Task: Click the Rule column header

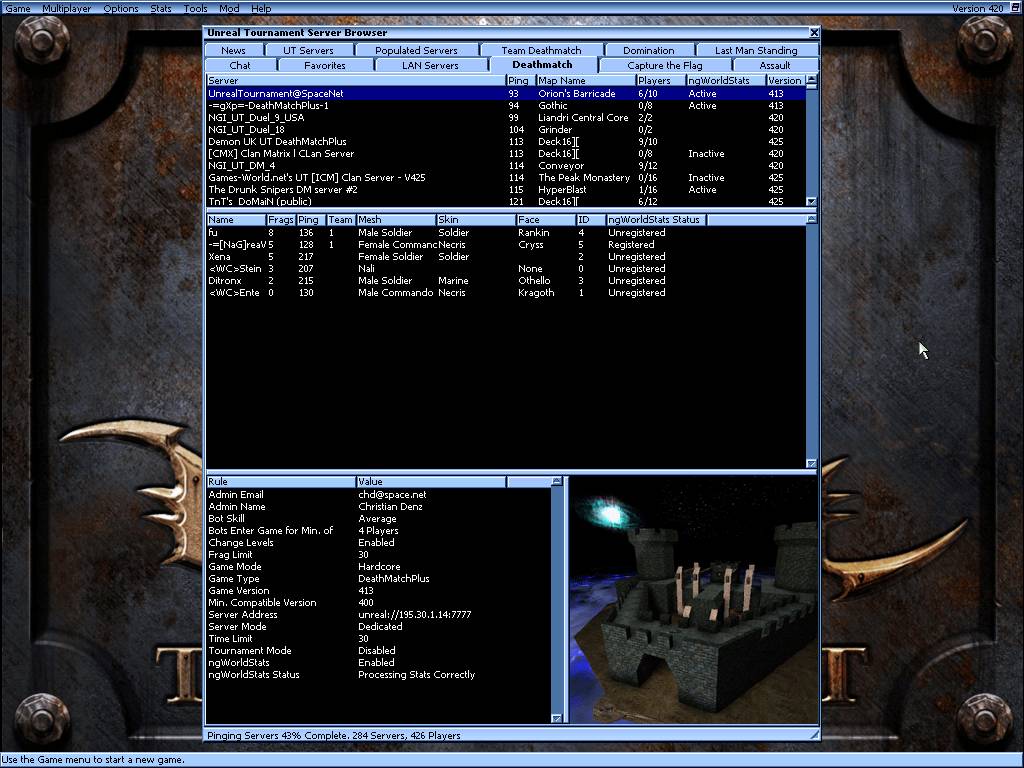Action: click(x=281, y=481)
